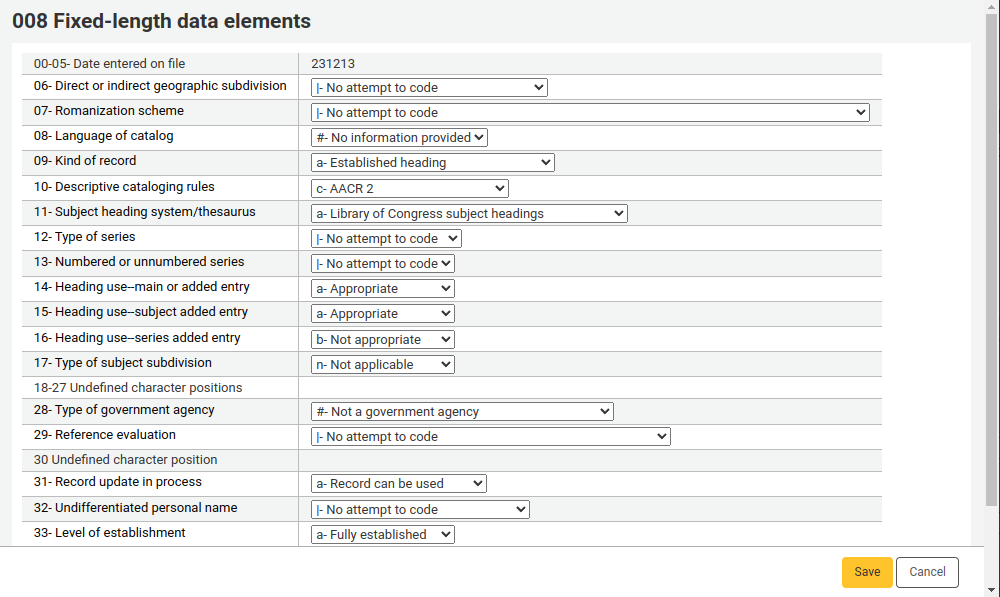The image size is (1000, 597).
Task: Open the 'Numbered or unnumbered series' dropdown
Action: 382,263
